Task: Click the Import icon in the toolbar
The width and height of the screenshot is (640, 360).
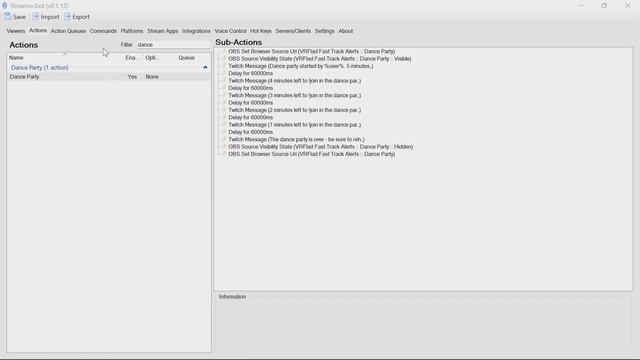Action: tap(36, 17)
